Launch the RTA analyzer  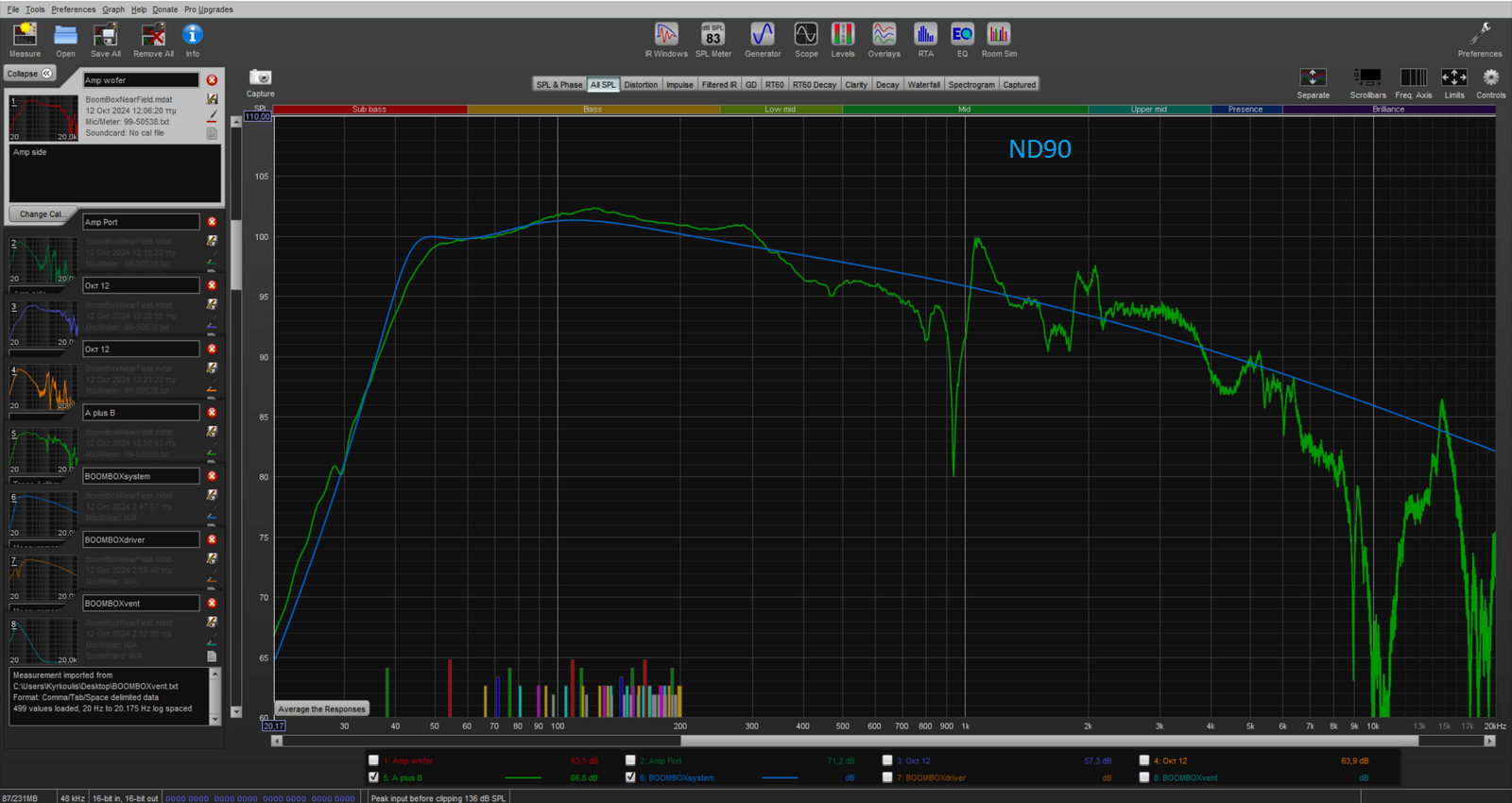pyautogui.click(x=925, y=40)
